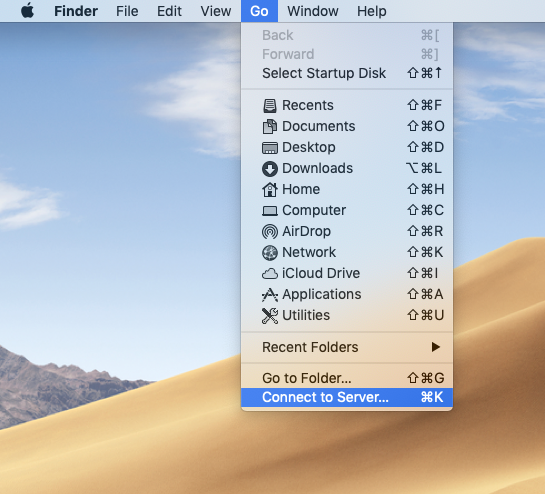This screenshot has height=494, width=545.
Task: Choose Connect to Server… in Go menu
Action: click(x=347, y=397)
